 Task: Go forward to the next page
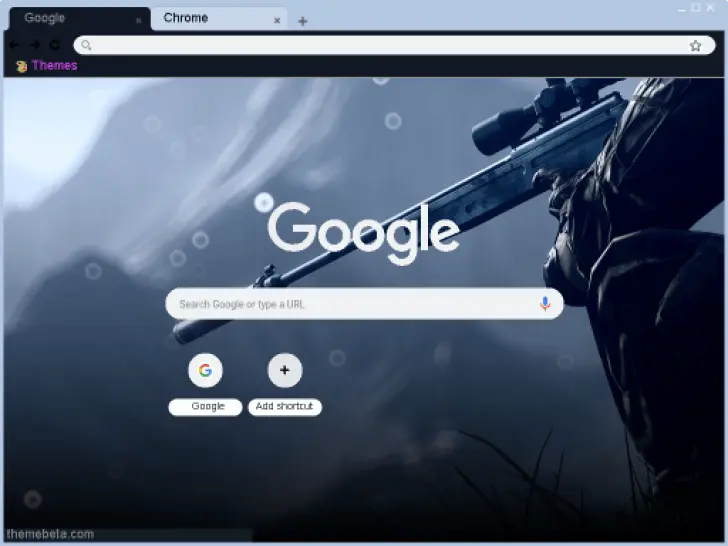click(x=34, y=45)
